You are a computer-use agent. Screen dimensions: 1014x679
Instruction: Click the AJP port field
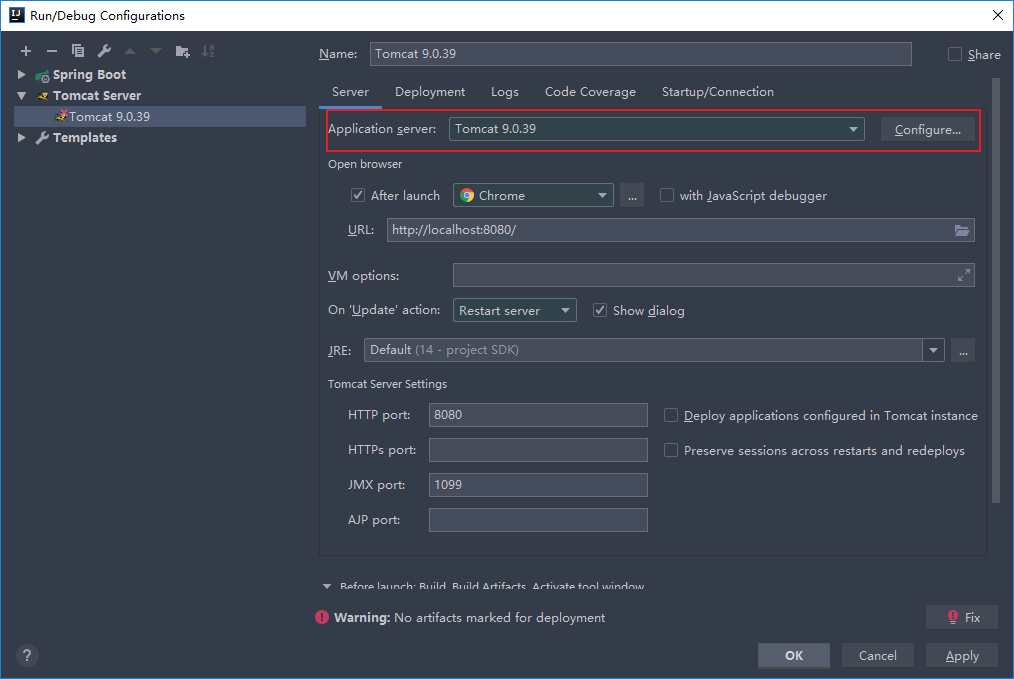538,520
